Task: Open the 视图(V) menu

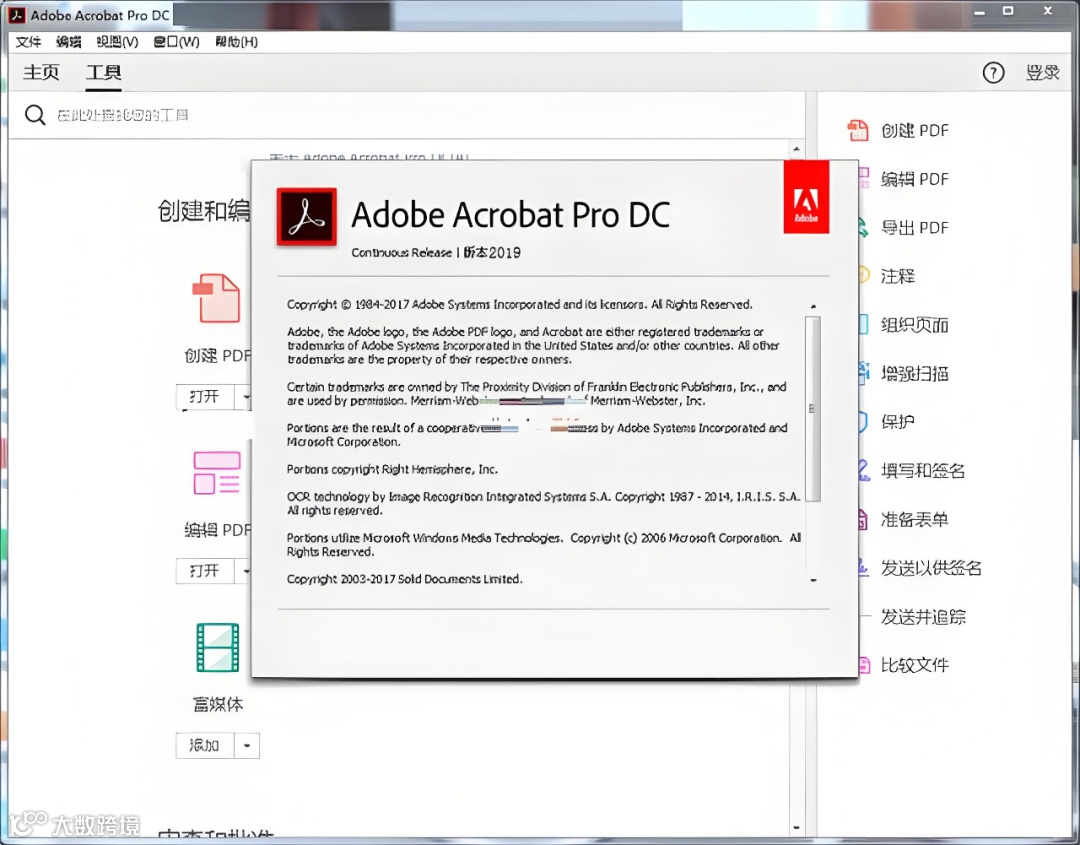Action: (117, 42)
